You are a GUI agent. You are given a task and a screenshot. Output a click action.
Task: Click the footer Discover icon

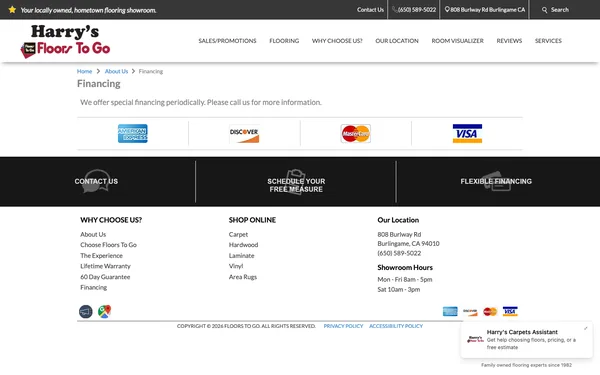point(470,311)
